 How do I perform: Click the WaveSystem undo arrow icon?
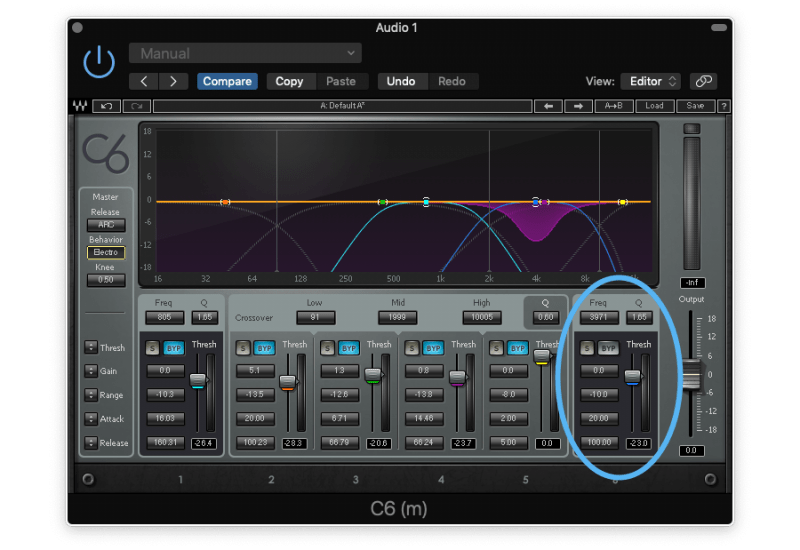click(x=107, y=106)
